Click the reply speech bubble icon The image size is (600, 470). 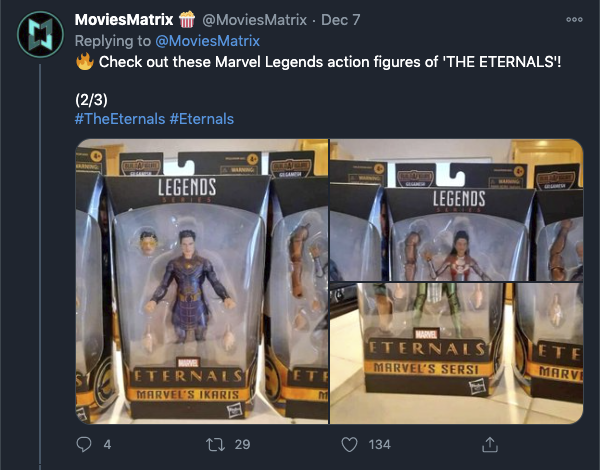pyautogui.click(x=84, y=444)
